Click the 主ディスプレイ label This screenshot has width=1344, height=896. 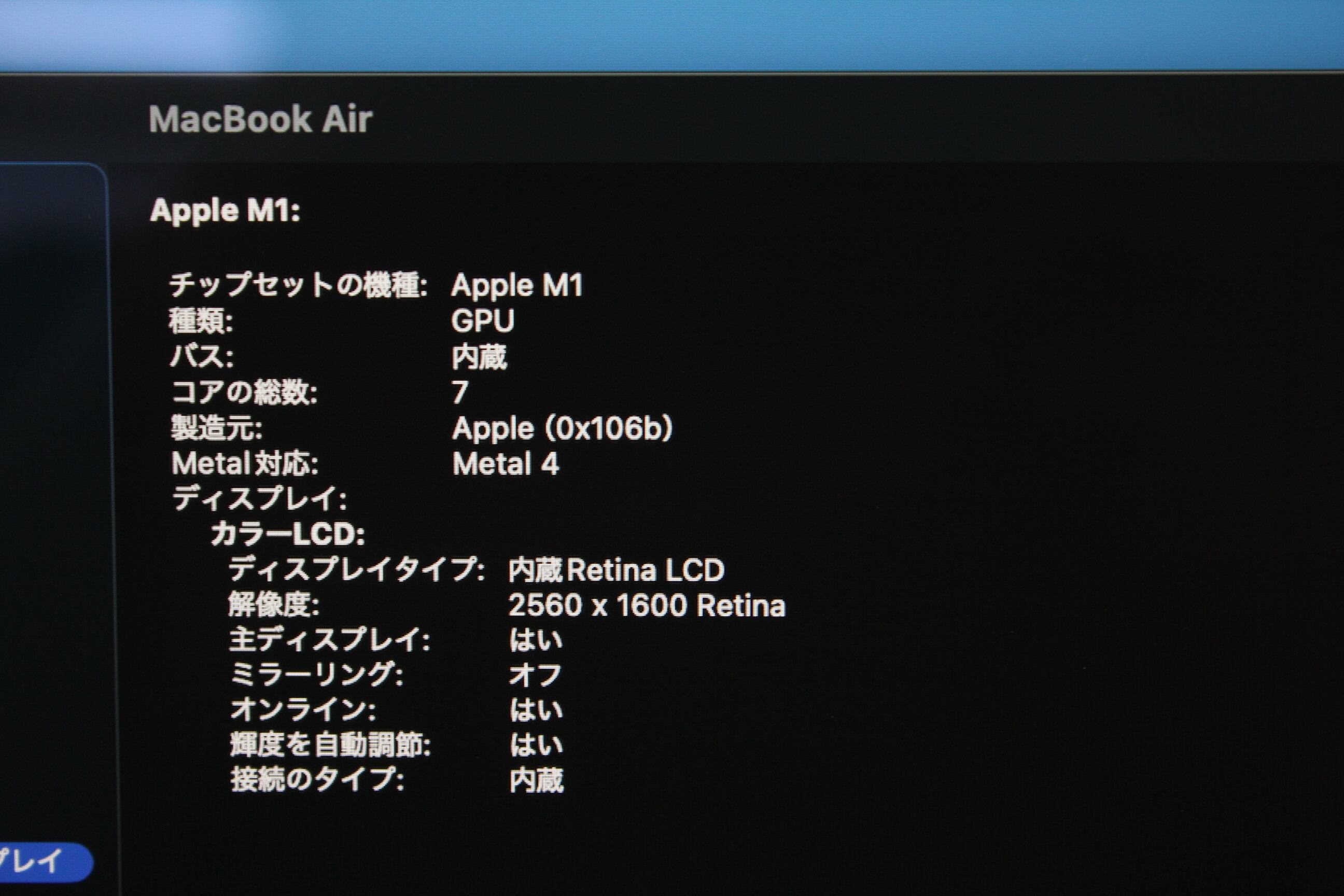tap(330, 640)
